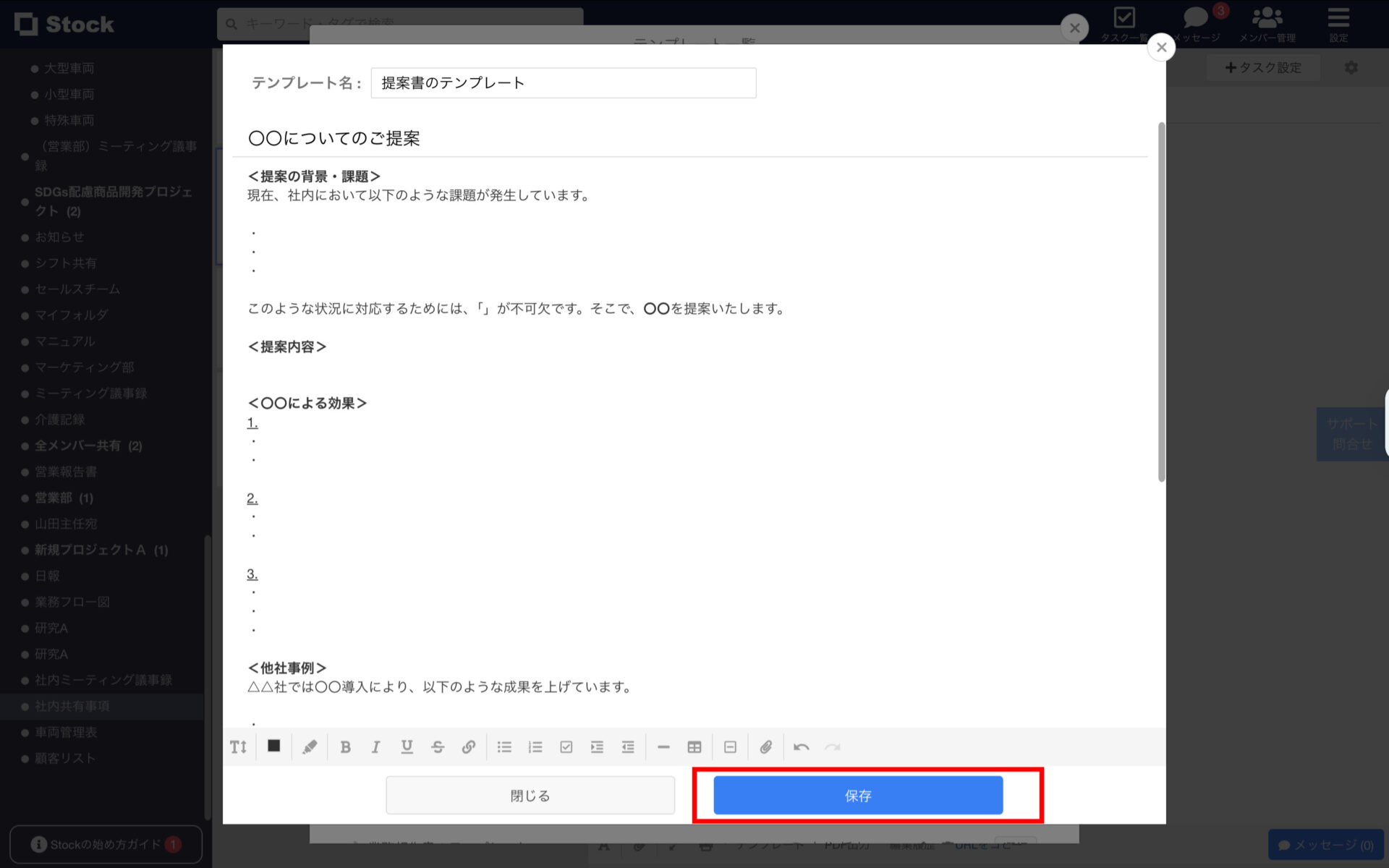Open the text color swatch picker
1389x868 pixels.
click(x=274, y=746)
